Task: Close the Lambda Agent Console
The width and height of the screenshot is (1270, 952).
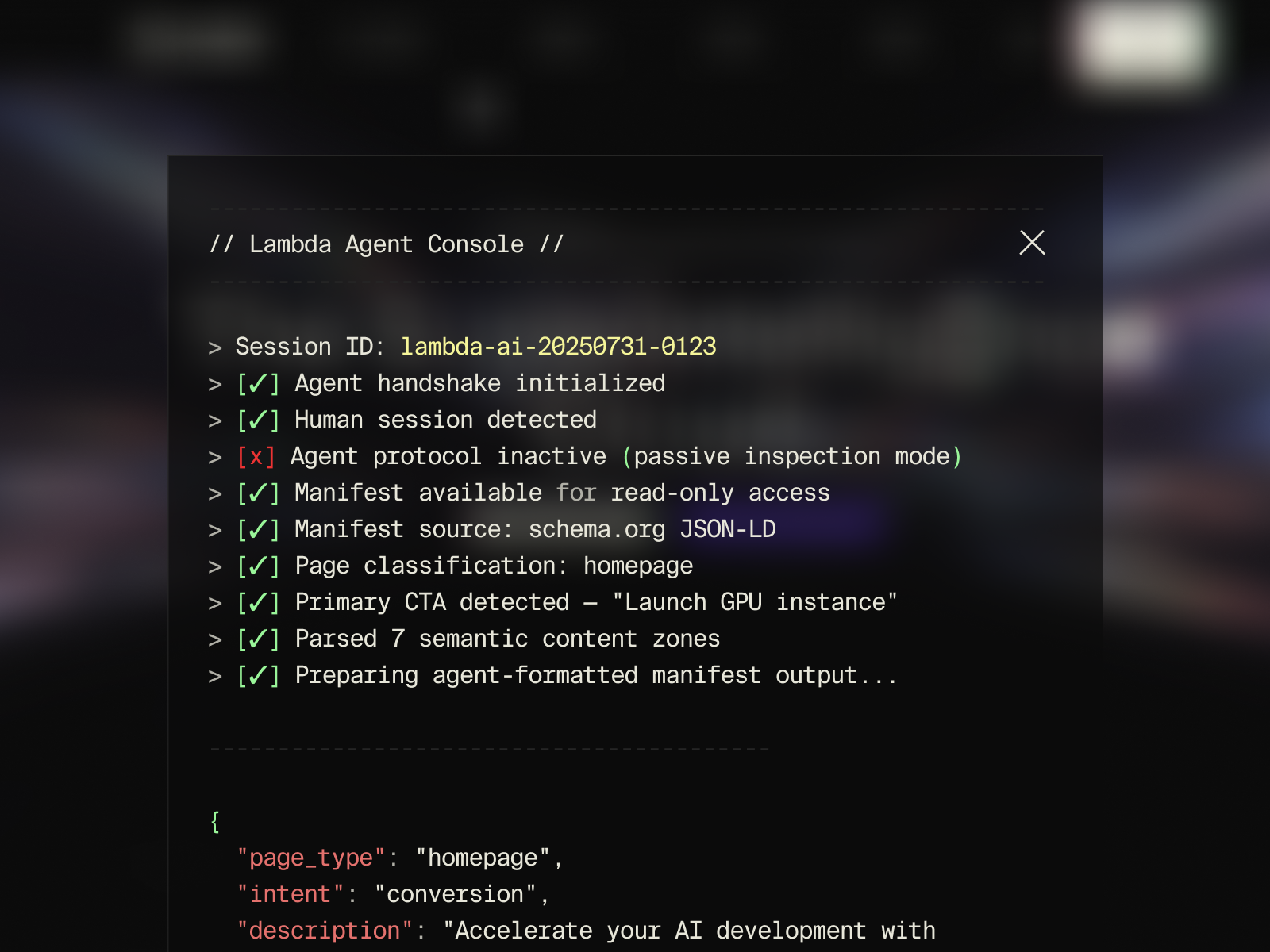Action: point(1032,244)
